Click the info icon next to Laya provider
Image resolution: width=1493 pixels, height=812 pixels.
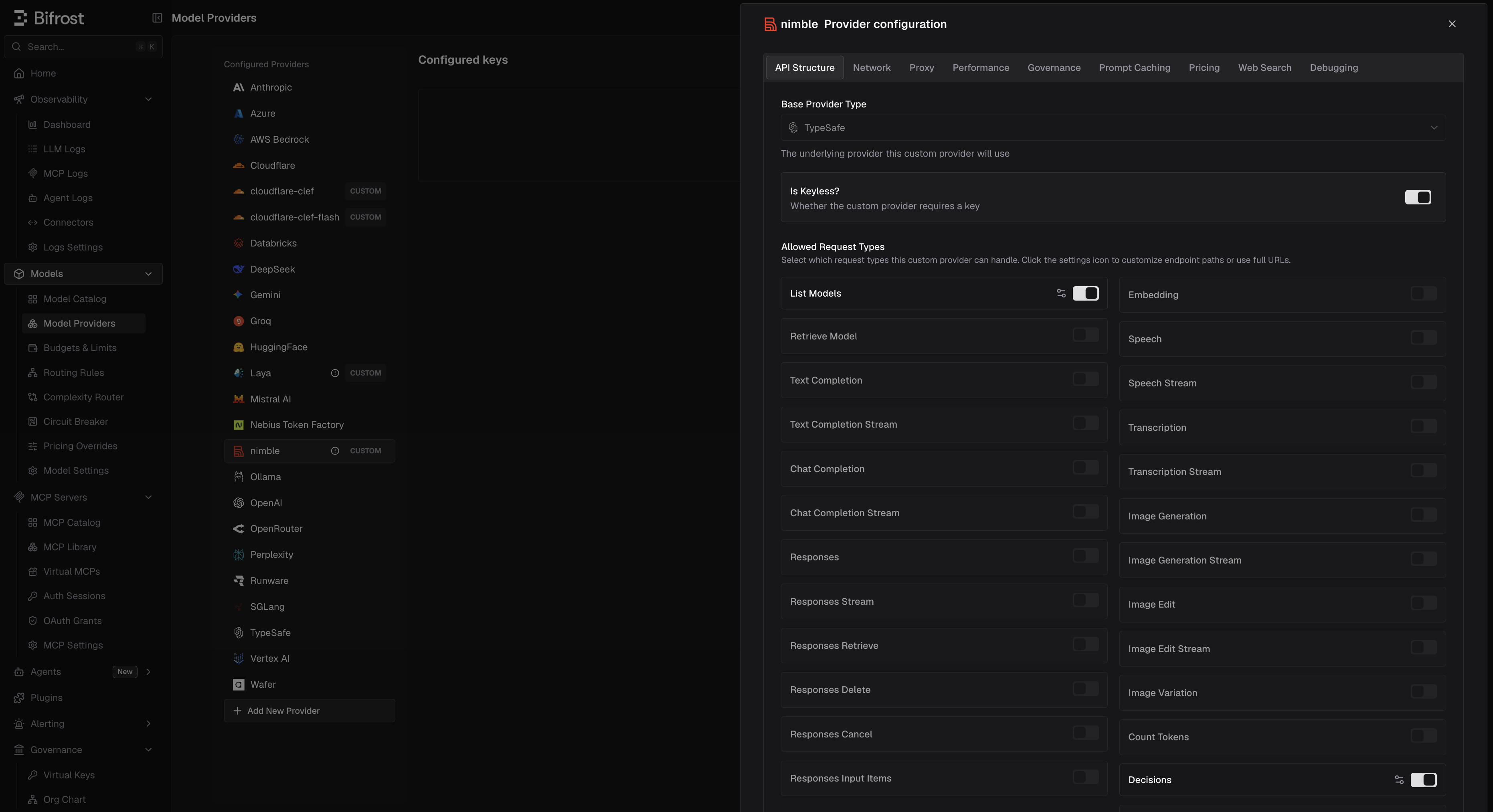pos(335,373)
